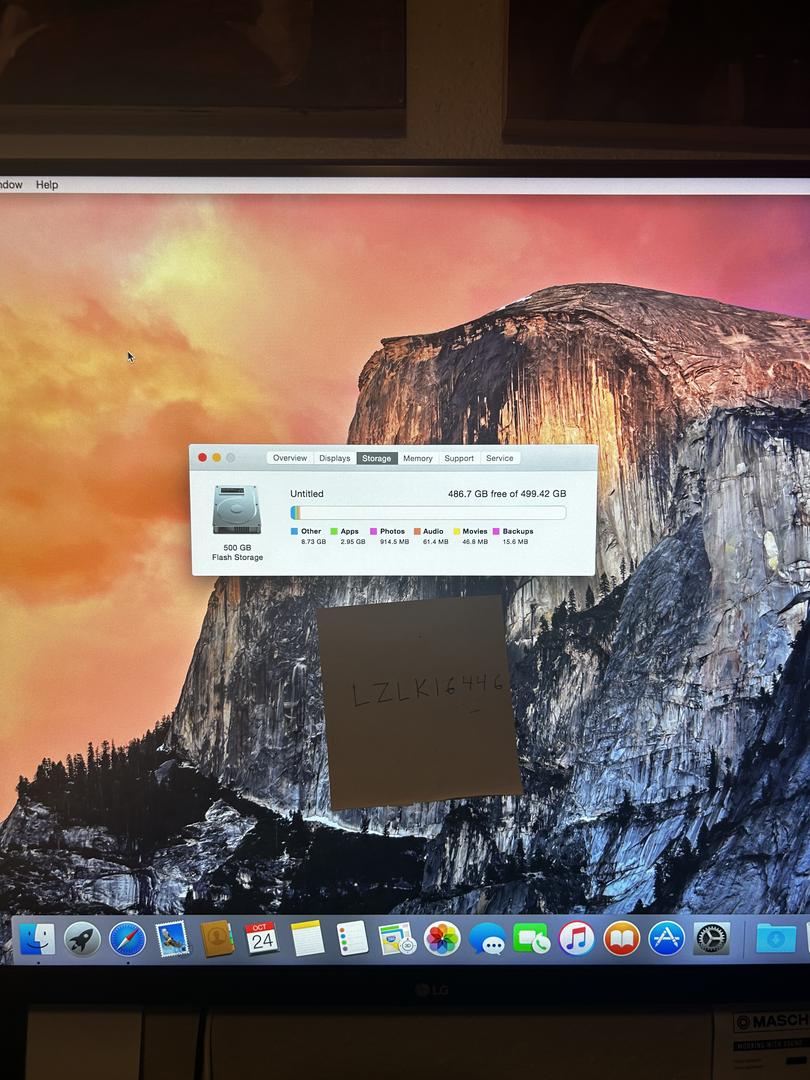Open Mail stamp icon in Dock
The height and width of the screenshot is (1080, 810).
[172, 939]
